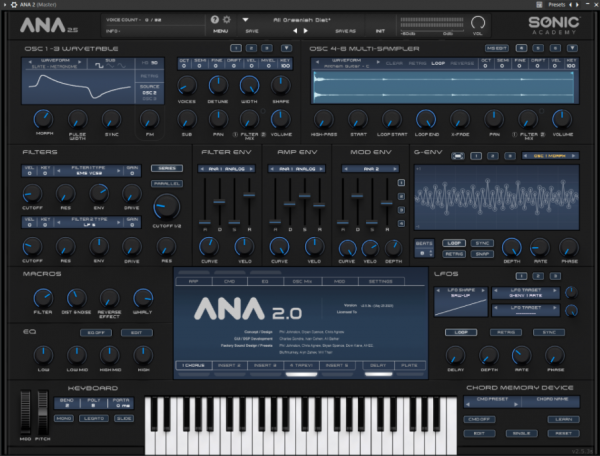
Task: Adjust the Detune knob
Action: pos(218,85)
